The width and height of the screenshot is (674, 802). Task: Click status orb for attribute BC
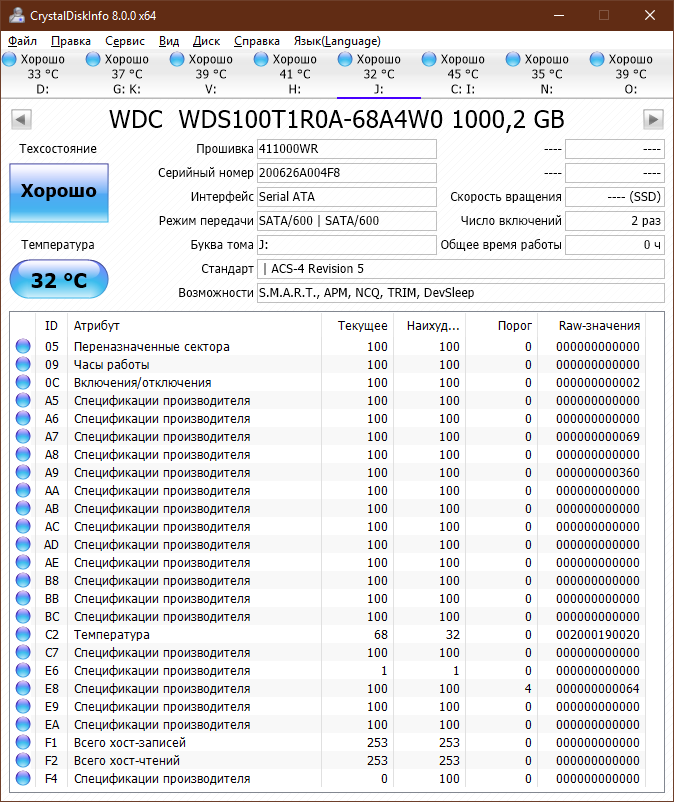coord(23,616)
